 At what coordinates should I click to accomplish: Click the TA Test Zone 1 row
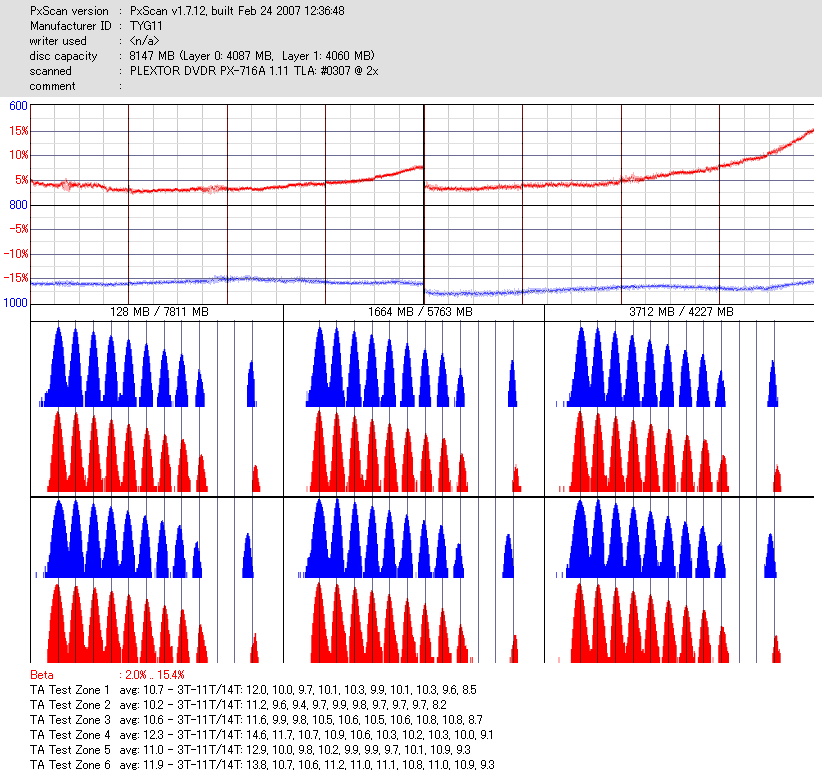click(x=253, y=690)
